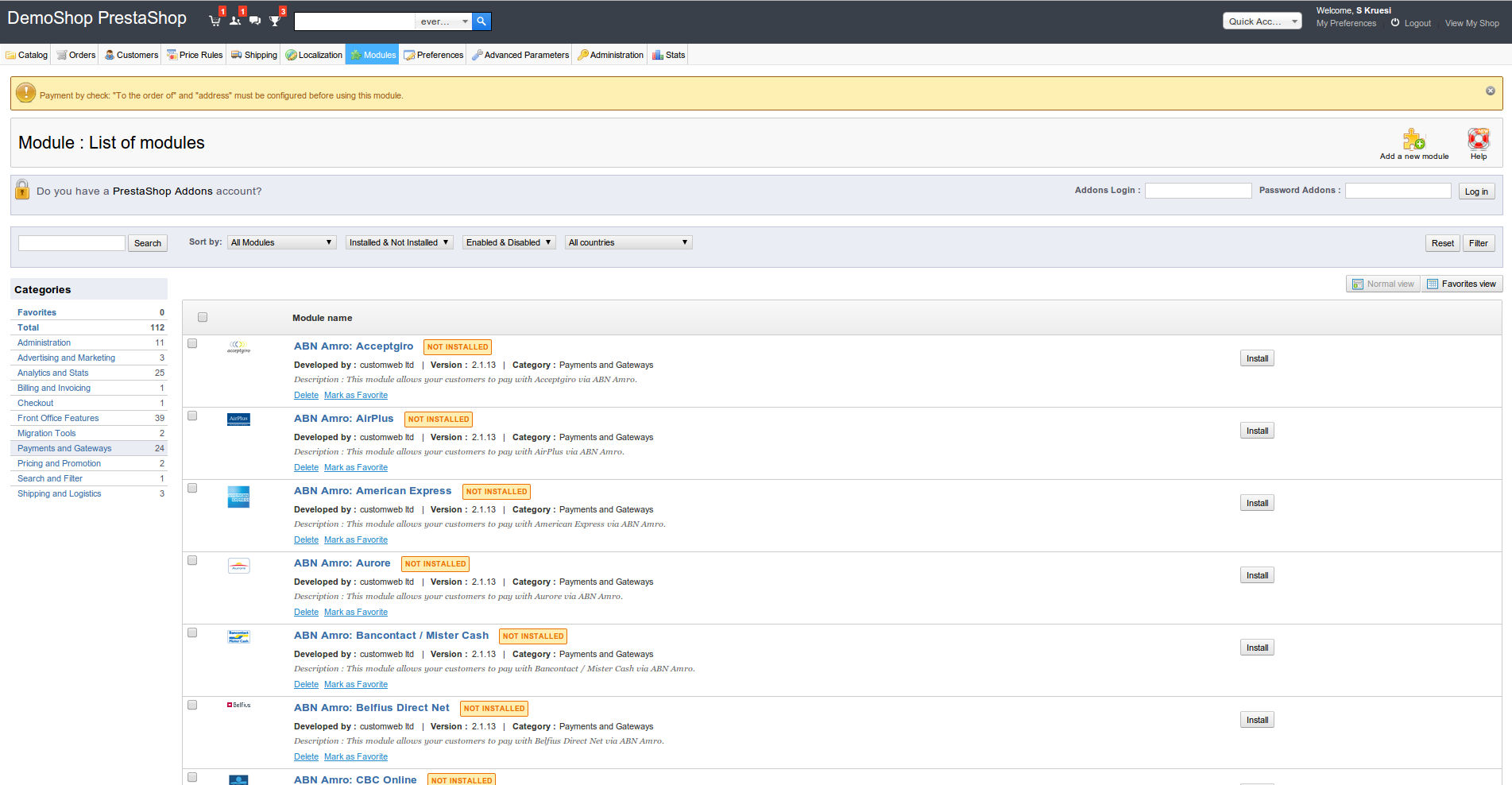Open the Catalog menu
This screenshot has width=1512, height=785.
(27, 55)
